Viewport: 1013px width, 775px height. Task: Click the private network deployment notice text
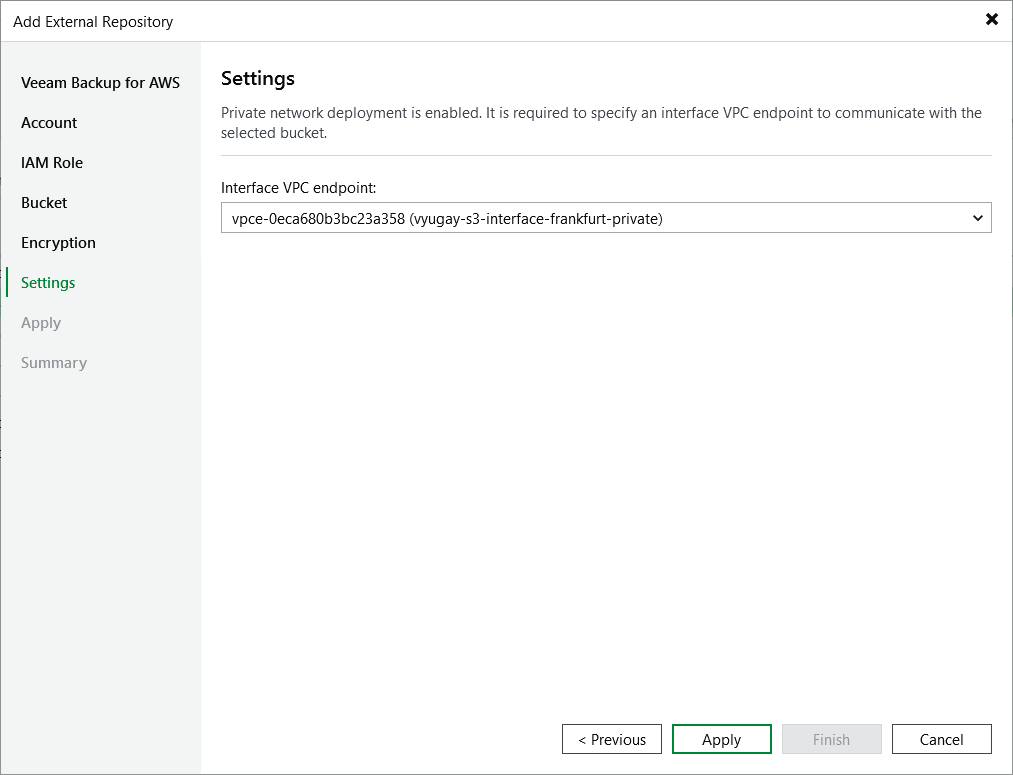coord(600,122)
